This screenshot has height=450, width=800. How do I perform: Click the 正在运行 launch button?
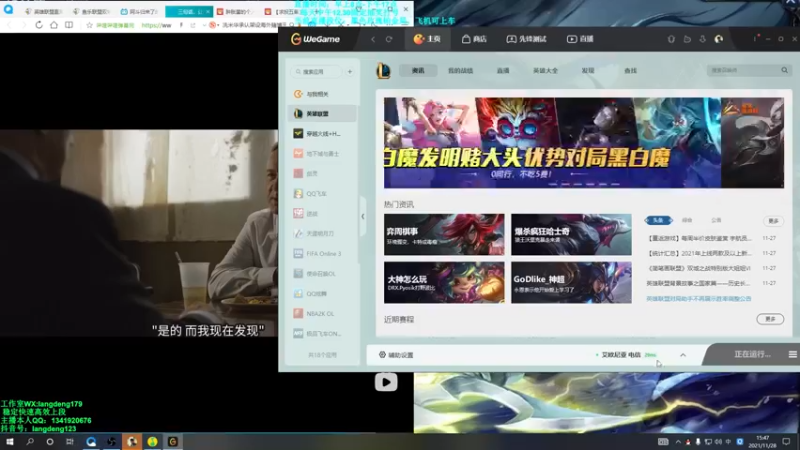[752, 354]
